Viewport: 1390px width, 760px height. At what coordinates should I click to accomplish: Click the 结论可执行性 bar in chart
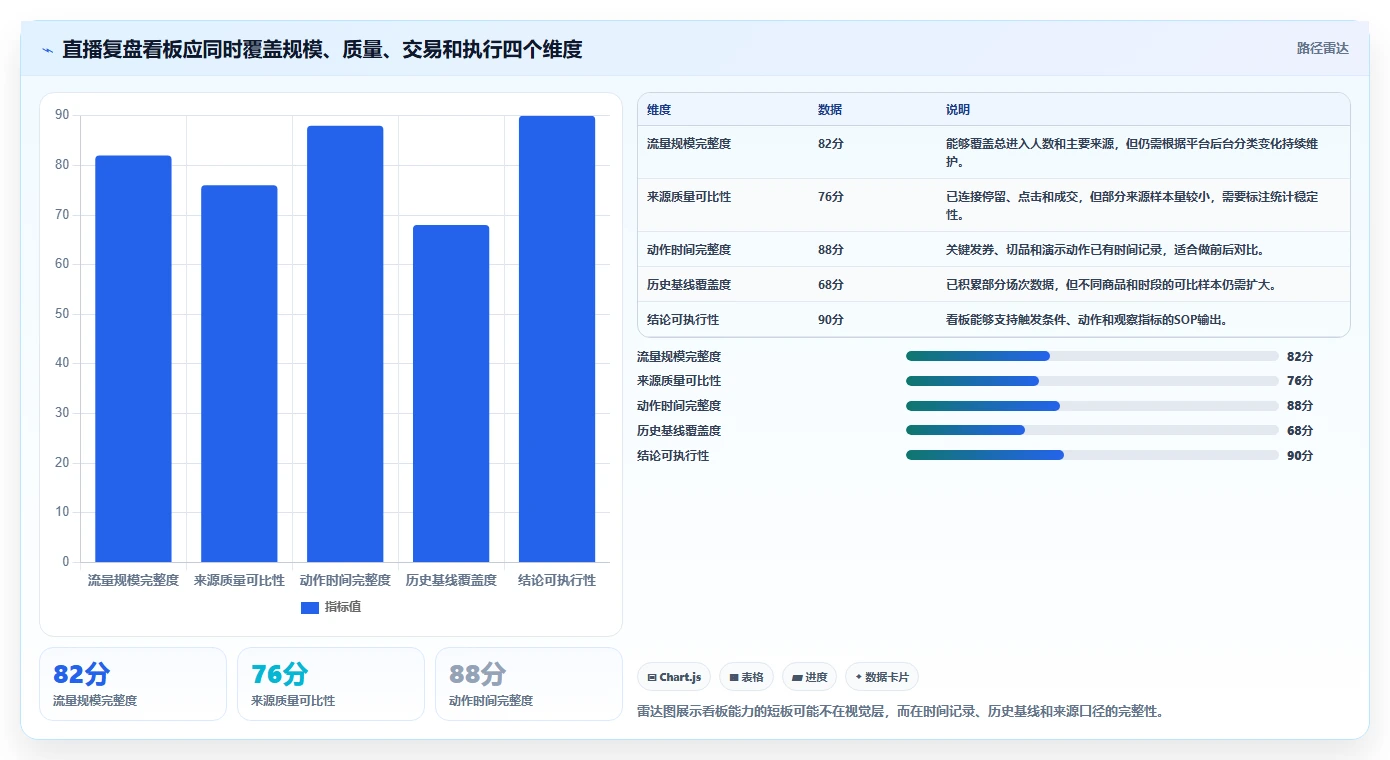(x=557, y=339)
